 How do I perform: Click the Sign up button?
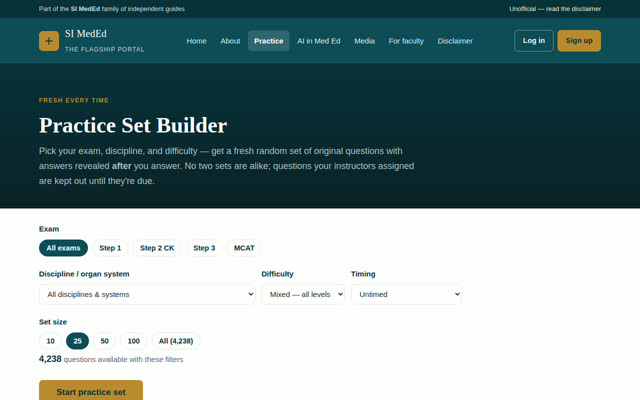click(579, 41)
